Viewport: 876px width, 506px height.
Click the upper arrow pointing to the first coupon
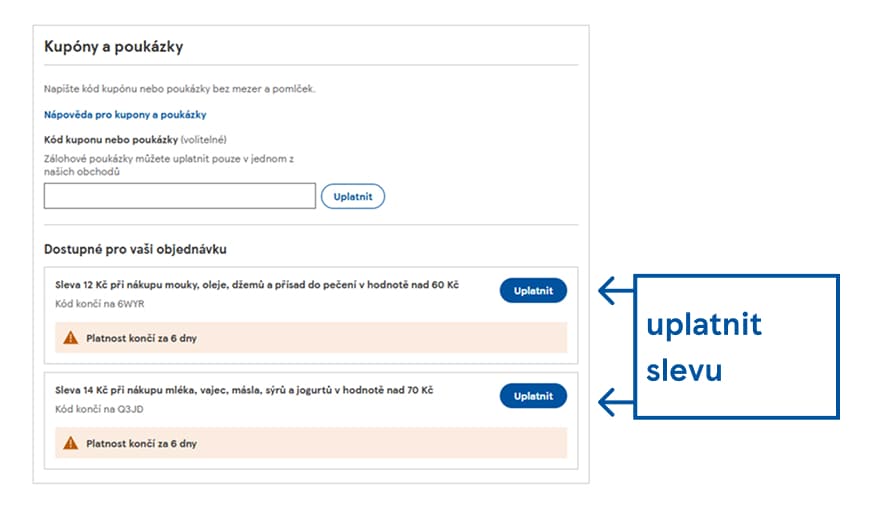[x=616, y=291]
